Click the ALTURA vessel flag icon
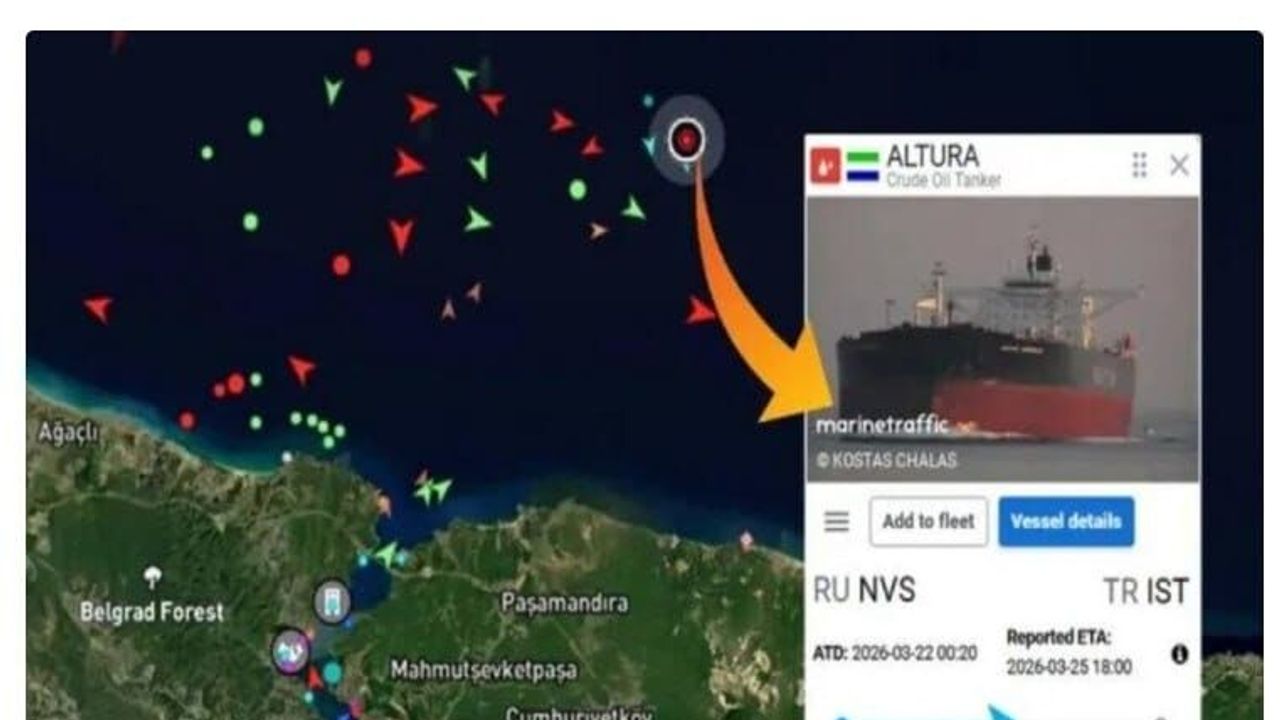 862,166
